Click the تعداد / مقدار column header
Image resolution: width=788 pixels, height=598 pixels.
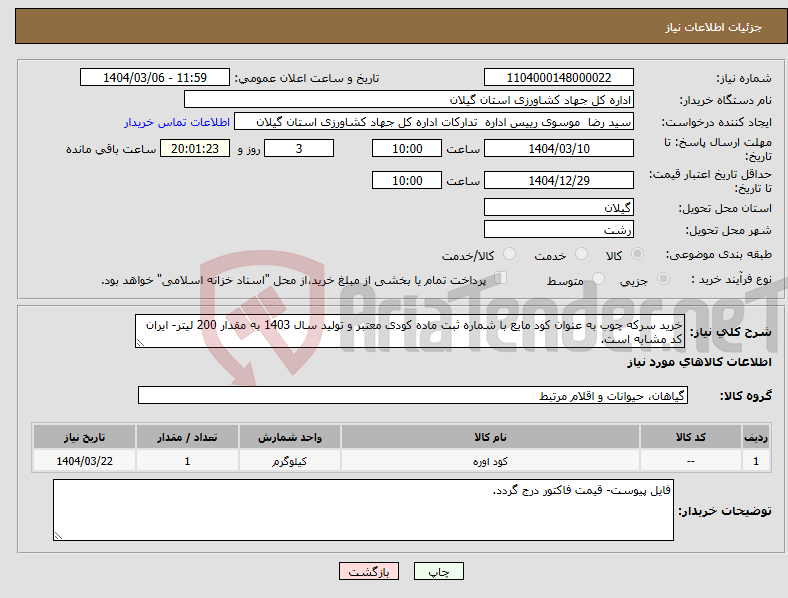coord(187,437)
